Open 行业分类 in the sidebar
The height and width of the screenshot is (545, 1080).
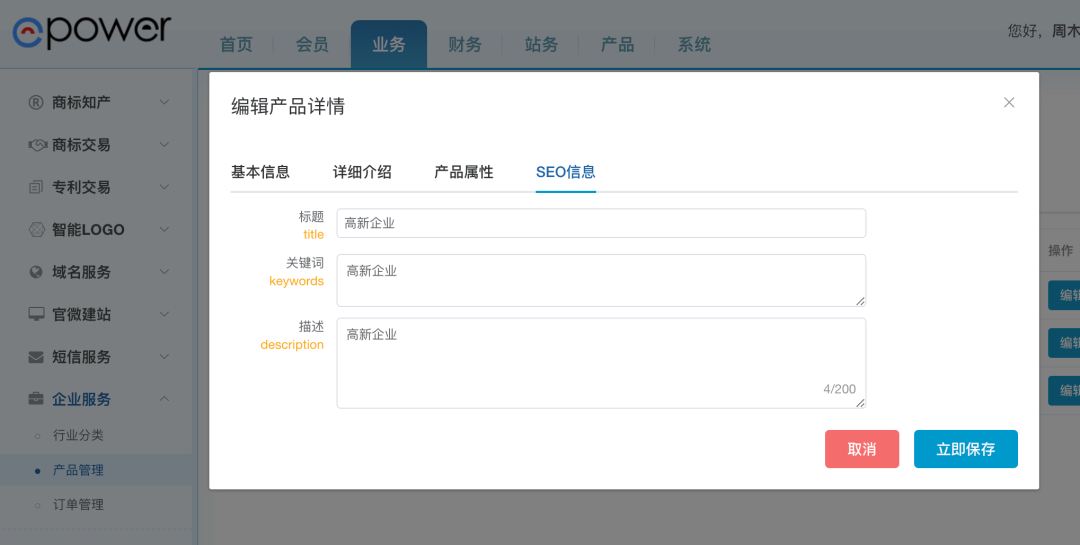tap(78, 435)
